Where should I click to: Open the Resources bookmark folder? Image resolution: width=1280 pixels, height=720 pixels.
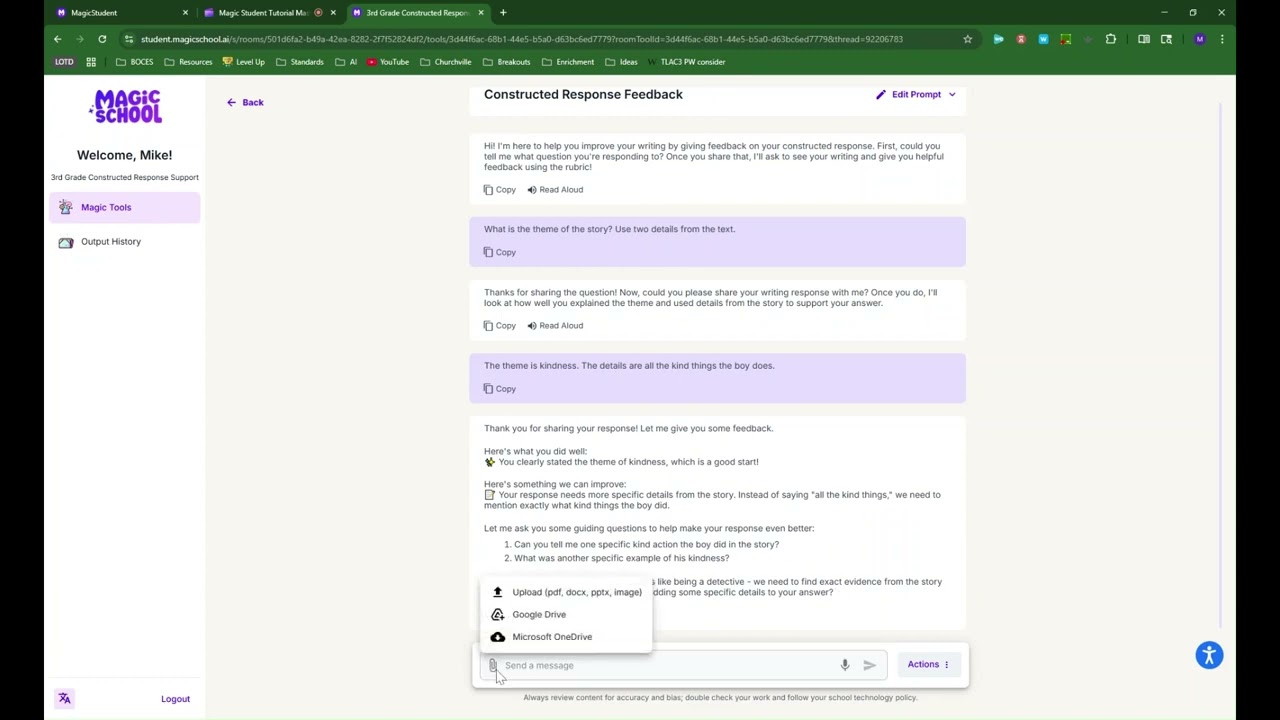tap(188, 62)
